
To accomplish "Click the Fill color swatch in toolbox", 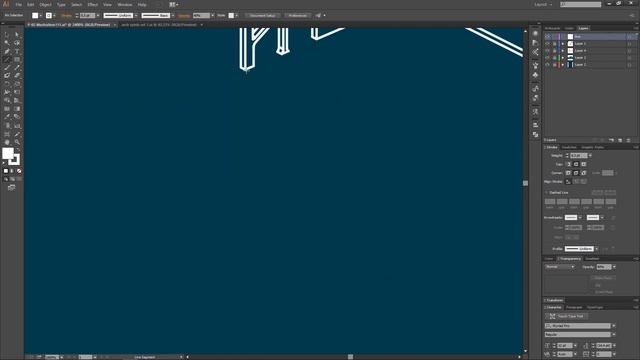I will tap(8, 153).
